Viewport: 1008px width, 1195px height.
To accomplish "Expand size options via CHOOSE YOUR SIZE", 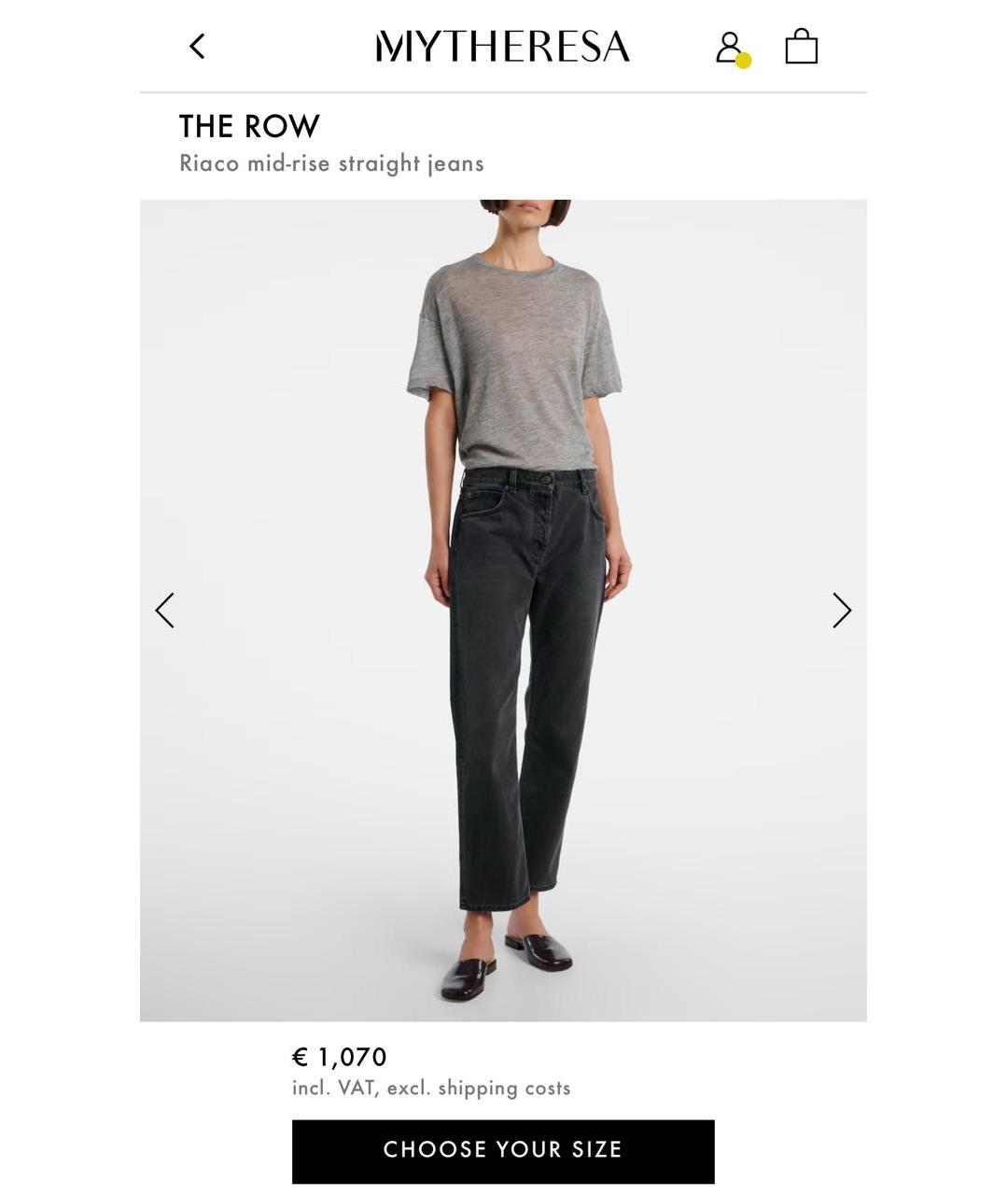I will tap(503, 1150).
